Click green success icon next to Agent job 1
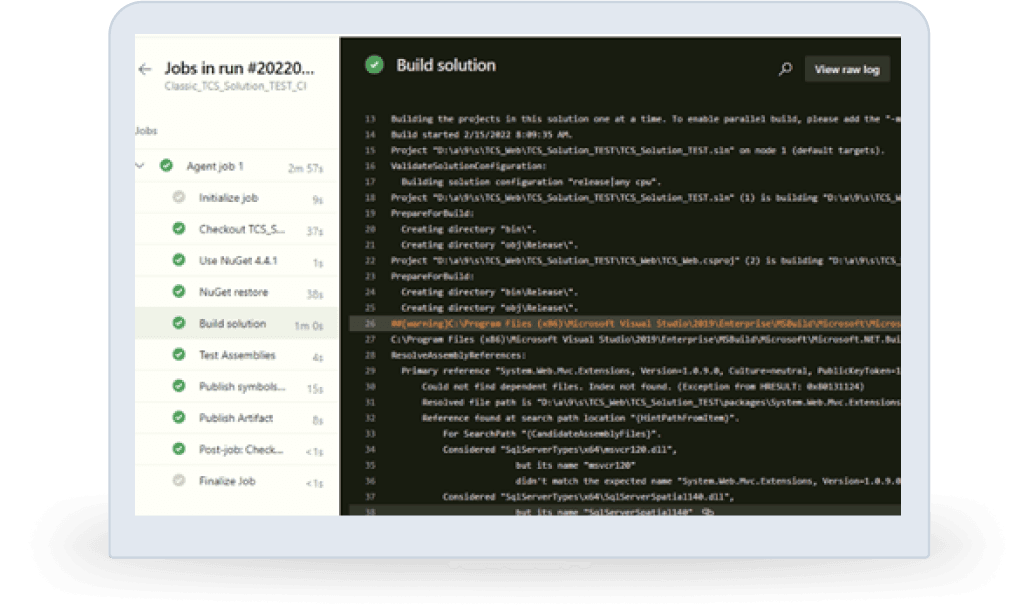 coord(166,166)
